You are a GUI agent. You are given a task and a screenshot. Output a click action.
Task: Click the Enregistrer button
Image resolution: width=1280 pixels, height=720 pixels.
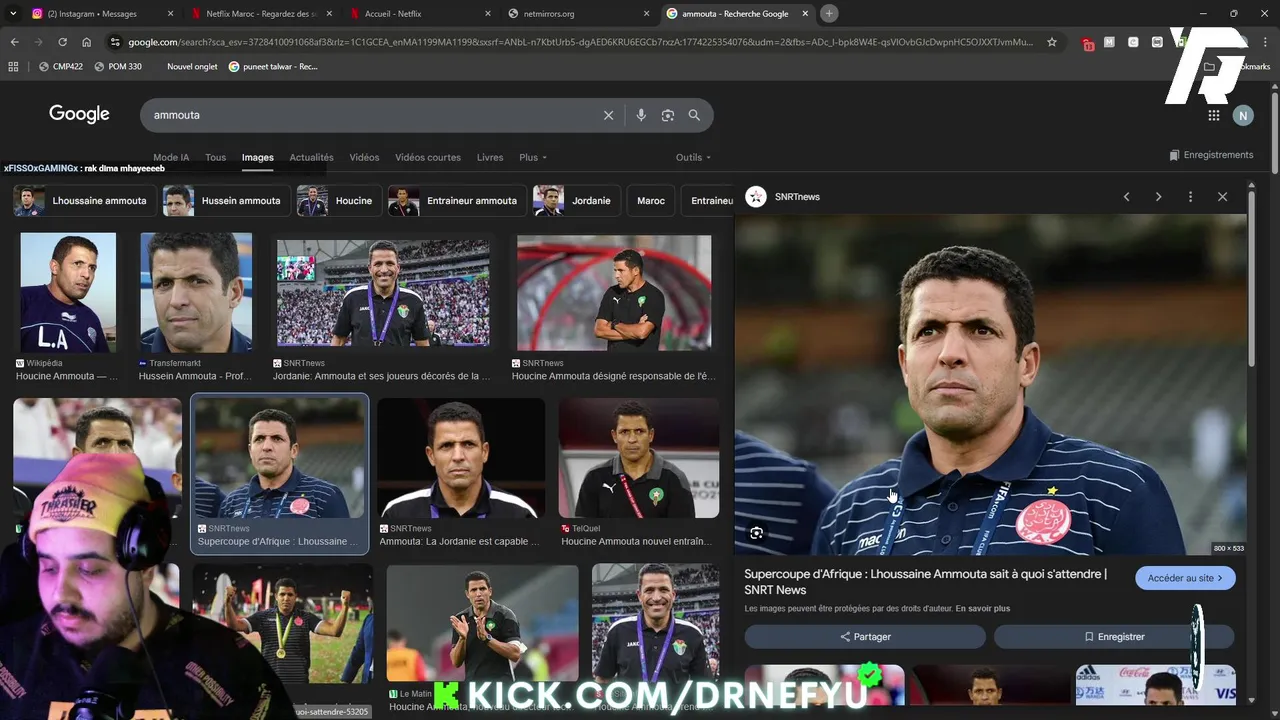pos(1114,637)
